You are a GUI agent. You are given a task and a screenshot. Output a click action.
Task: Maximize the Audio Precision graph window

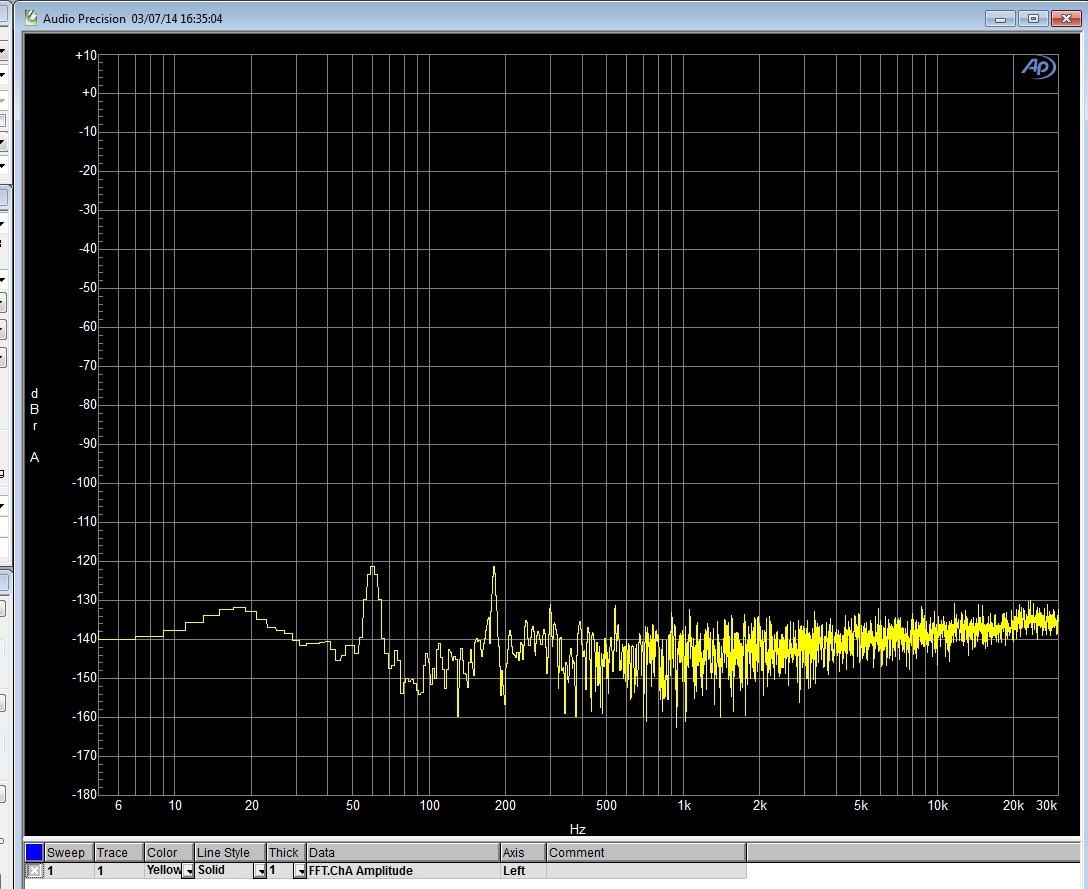[1033, 19]
